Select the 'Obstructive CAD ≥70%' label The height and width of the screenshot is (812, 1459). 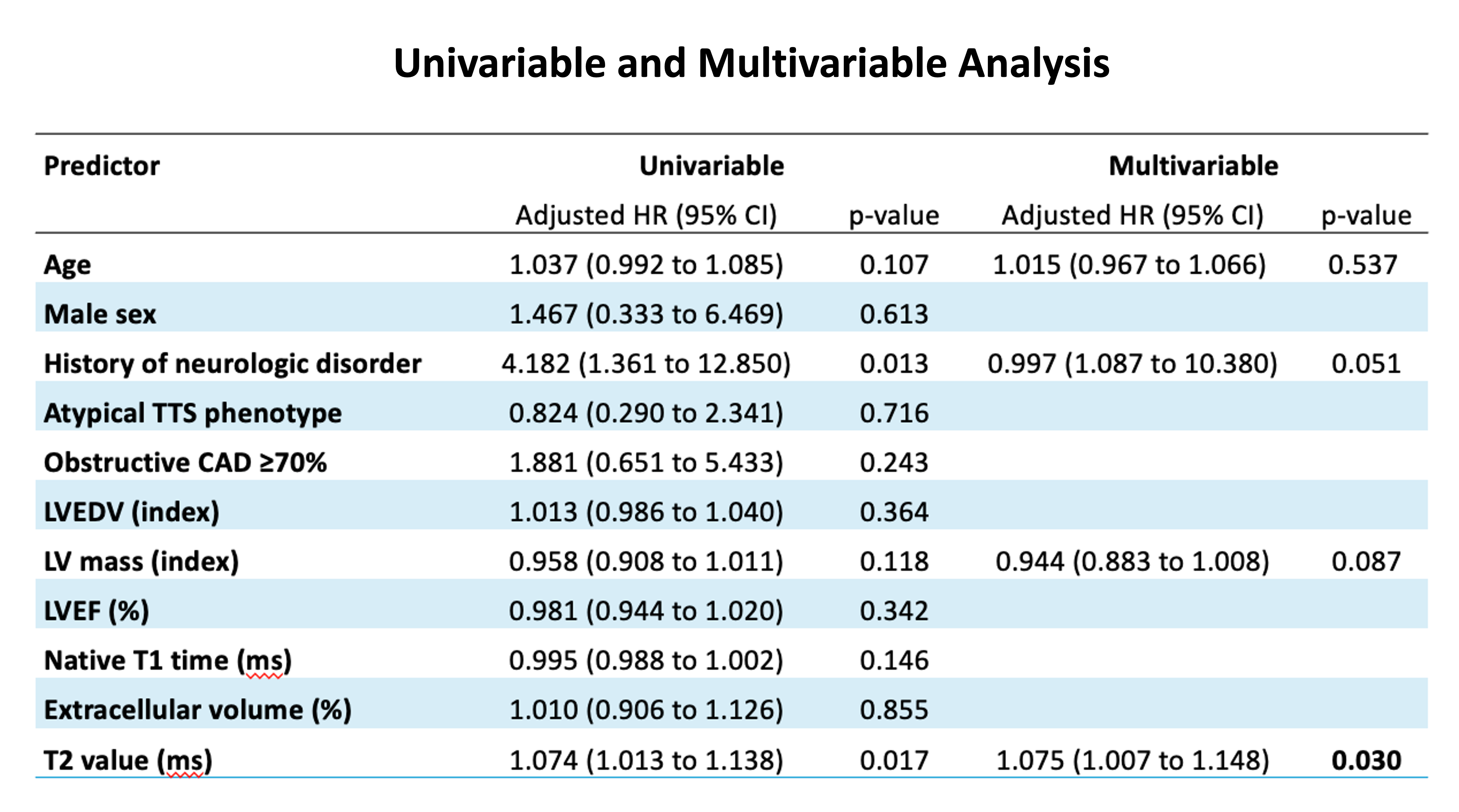click(x=185, y=463)
